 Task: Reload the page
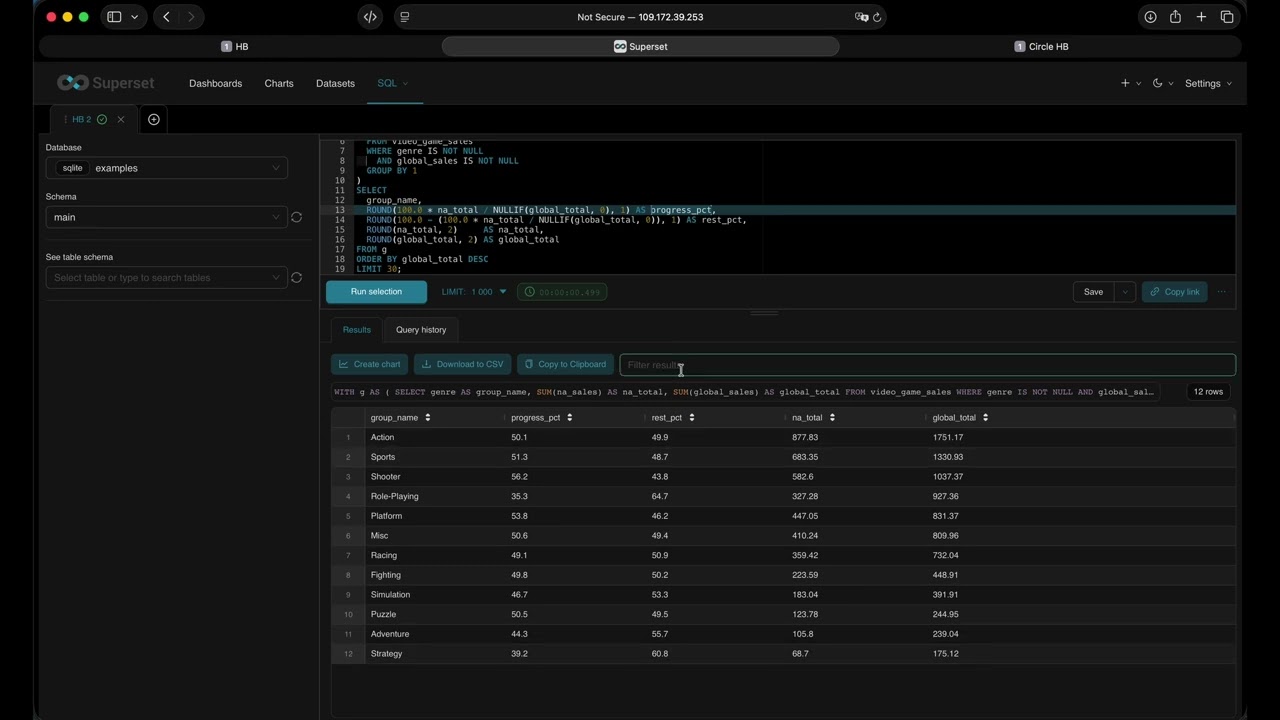pyautogui.click(x=877, y=17)
